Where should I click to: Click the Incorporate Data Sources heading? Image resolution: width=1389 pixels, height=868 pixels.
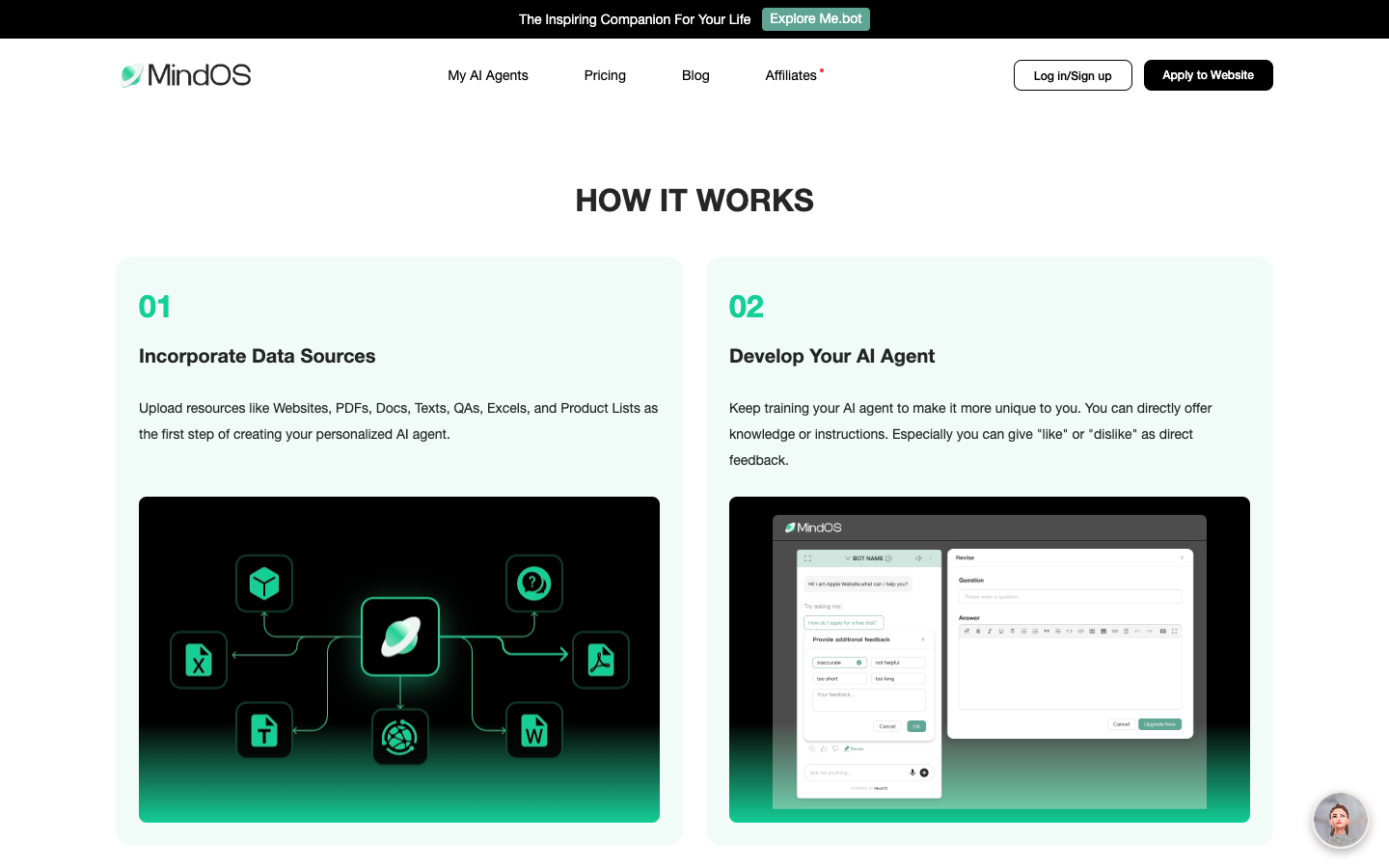(x=258, y=356)
